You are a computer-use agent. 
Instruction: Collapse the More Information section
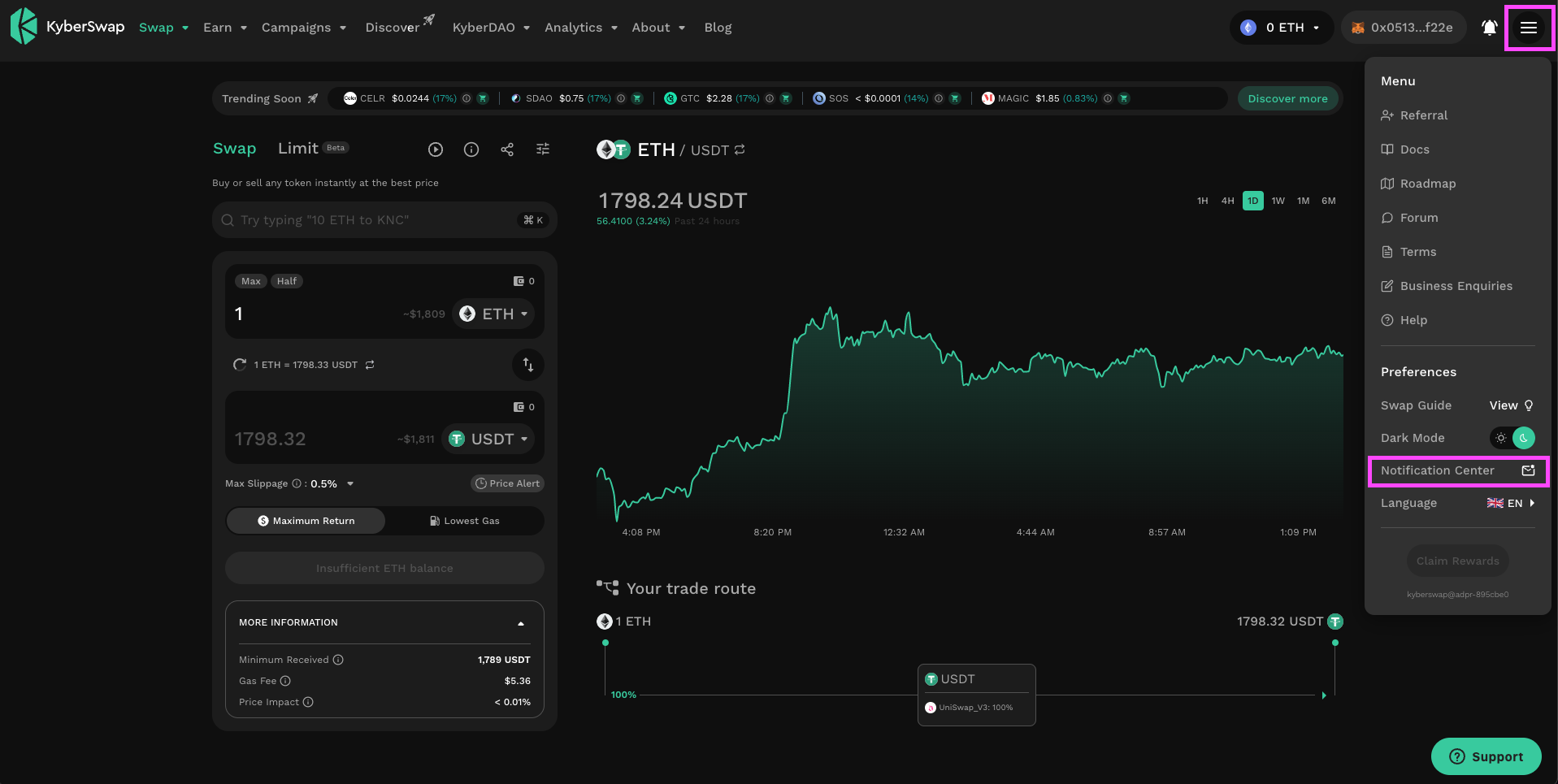(x=521, y=623)
